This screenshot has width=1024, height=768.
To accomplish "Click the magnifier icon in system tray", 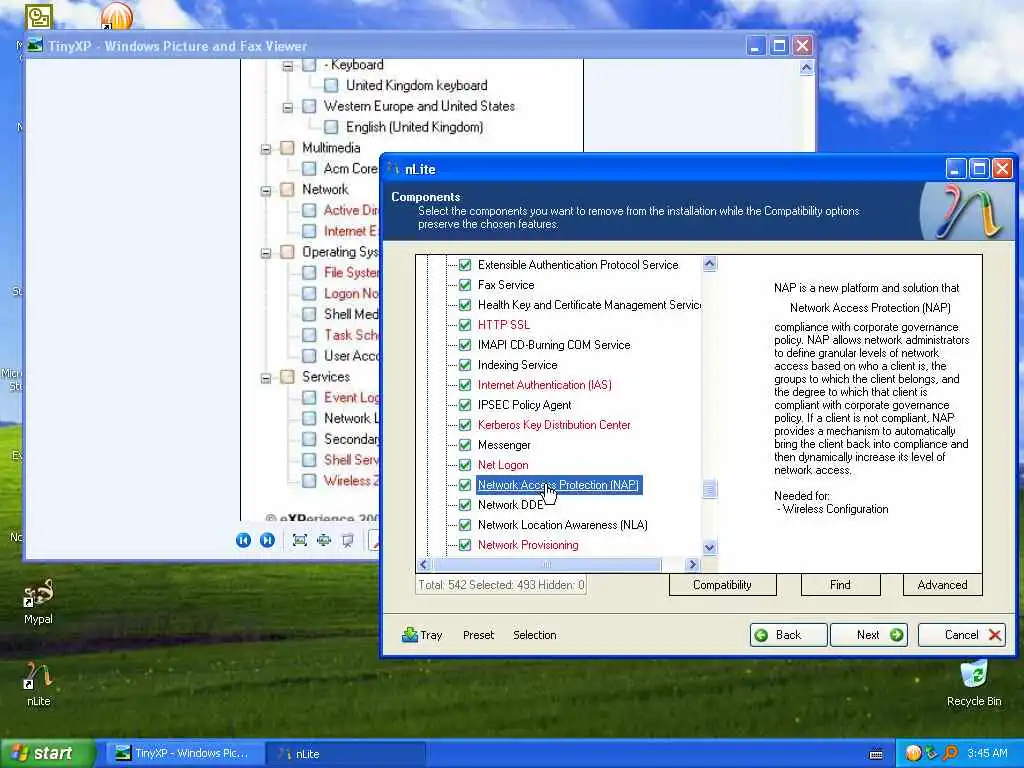I will tap(950, 753).
